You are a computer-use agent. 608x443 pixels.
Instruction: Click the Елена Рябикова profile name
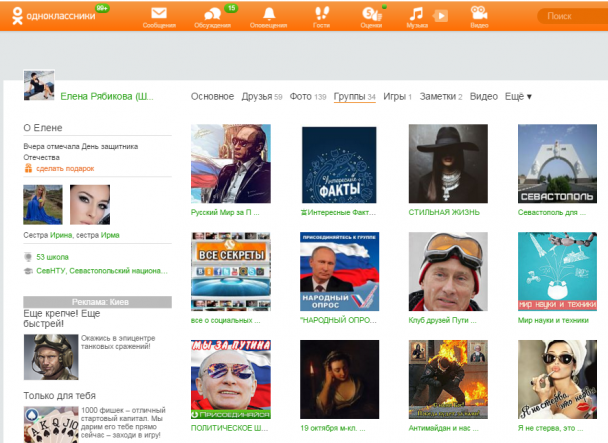(x=107, y=97)
